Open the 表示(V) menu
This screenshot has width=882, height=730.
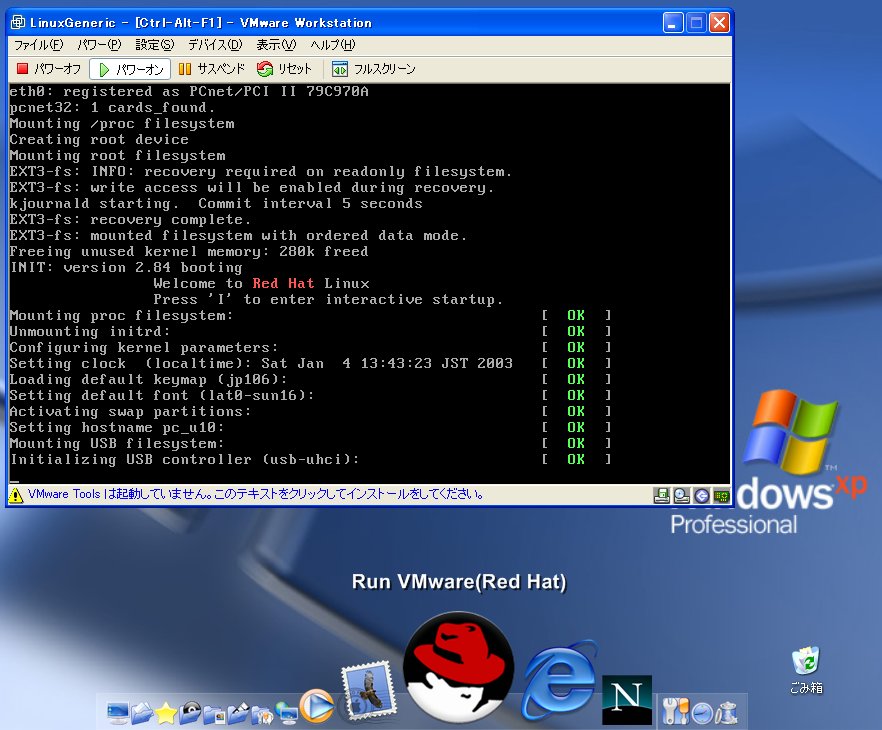(x=276, y=45)
